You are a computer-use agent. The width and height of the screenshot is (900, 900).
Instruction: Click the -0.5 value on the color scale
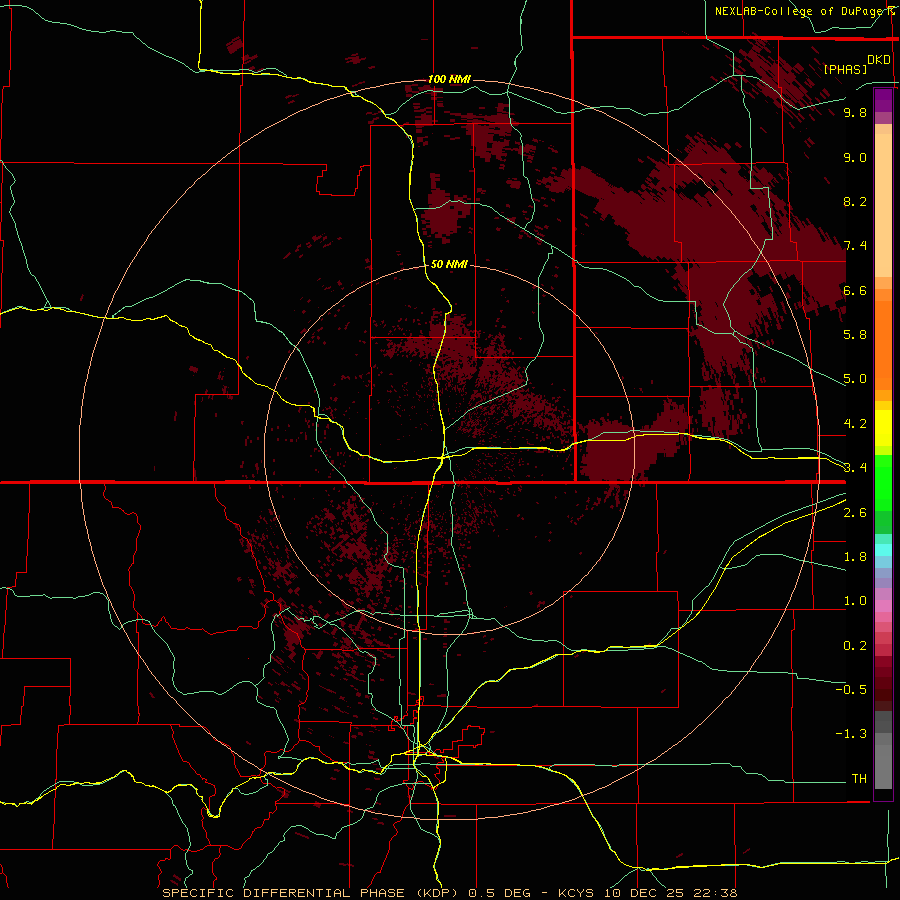point(851,690)
